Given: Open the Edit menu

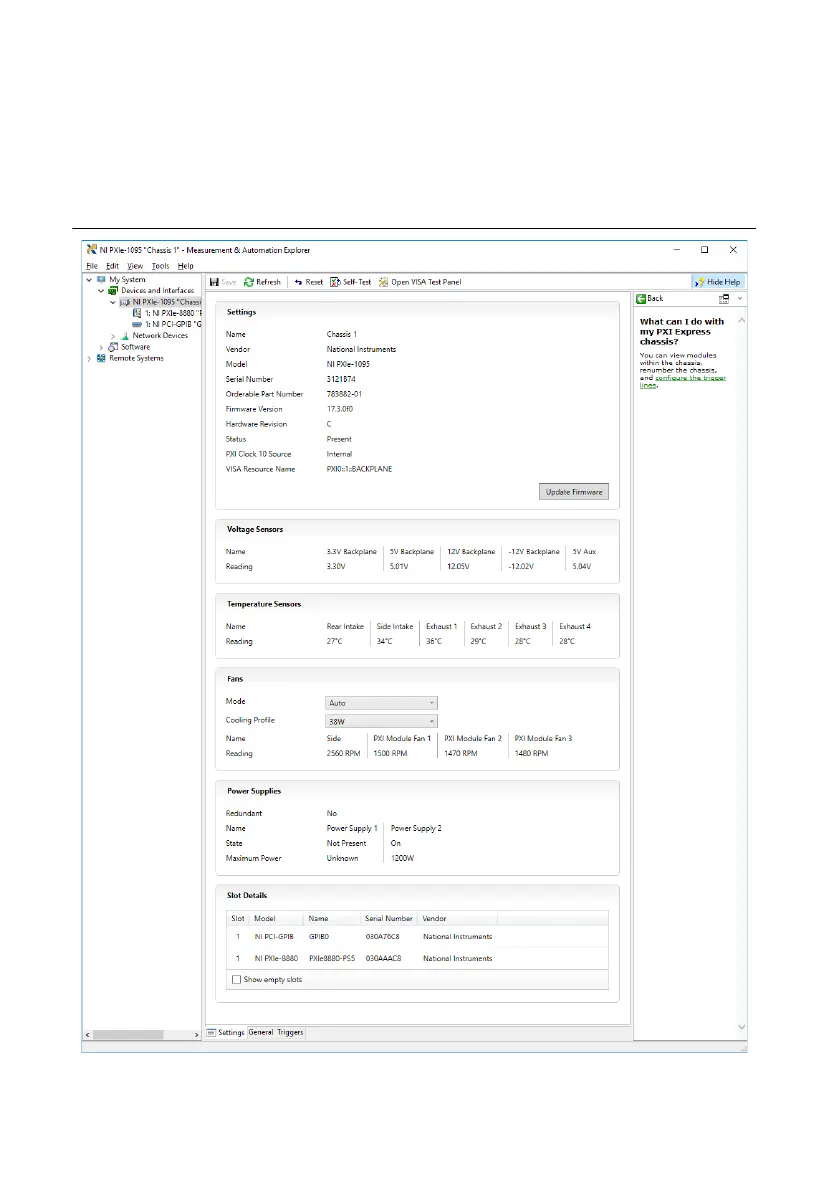Looking at the screenshot, I should (112, 266).
